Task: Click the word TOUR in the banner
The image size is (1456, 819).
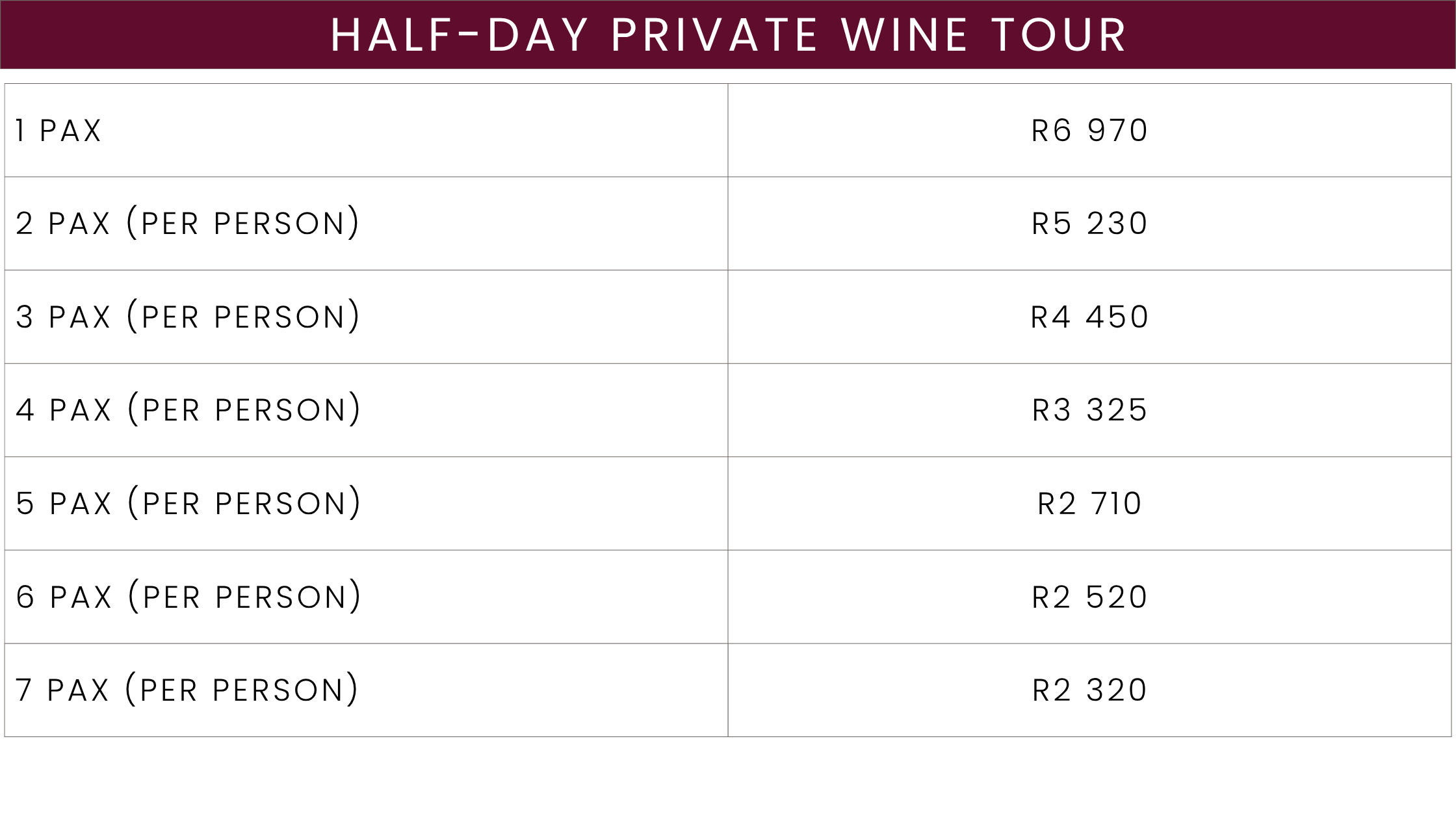Action: point(1059,34)
